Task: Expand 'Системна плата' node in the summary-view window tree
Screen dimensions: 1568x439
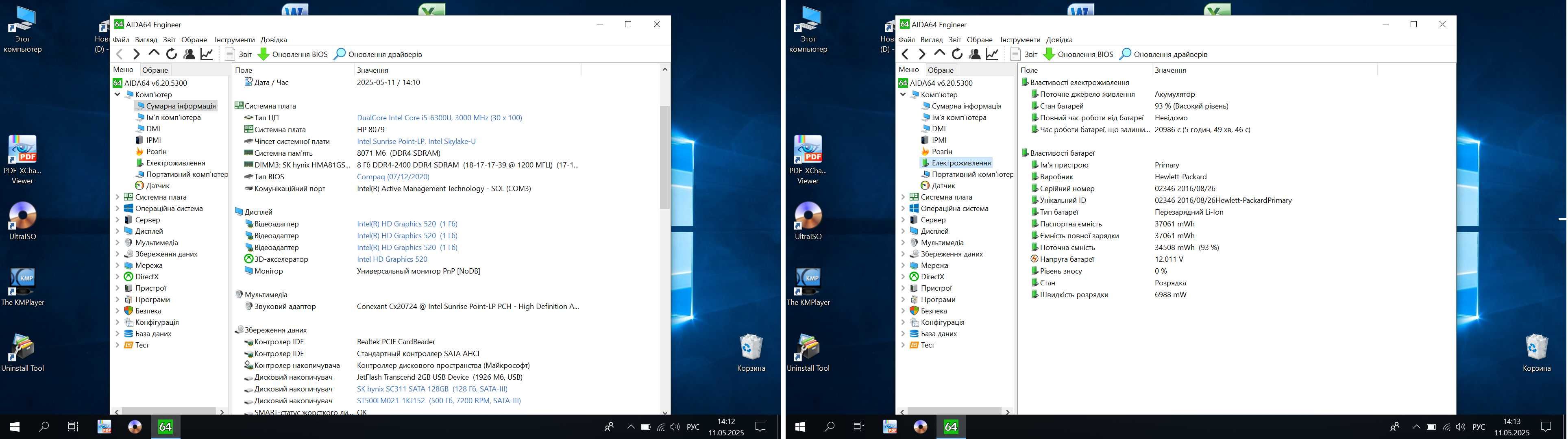Action: 118,197
